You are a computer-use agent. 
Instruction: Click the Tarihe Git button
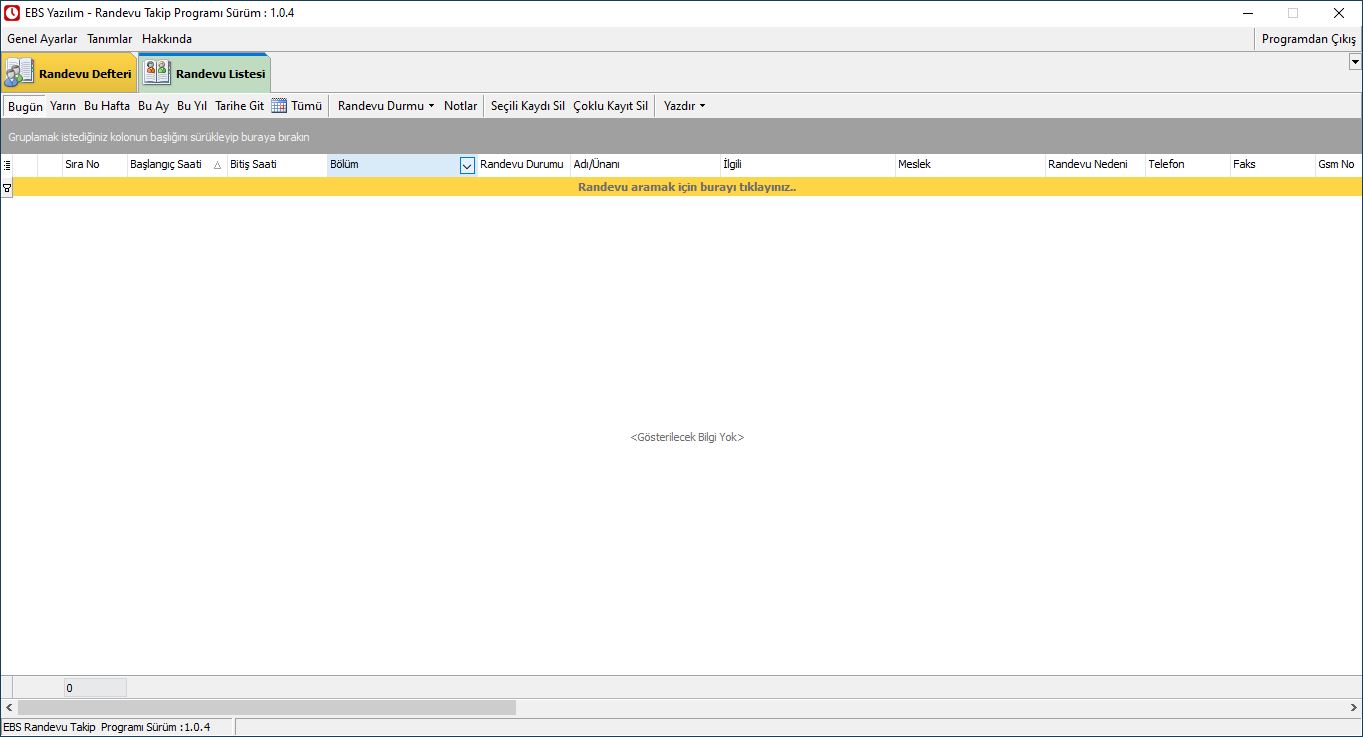(x=240, y=106)
